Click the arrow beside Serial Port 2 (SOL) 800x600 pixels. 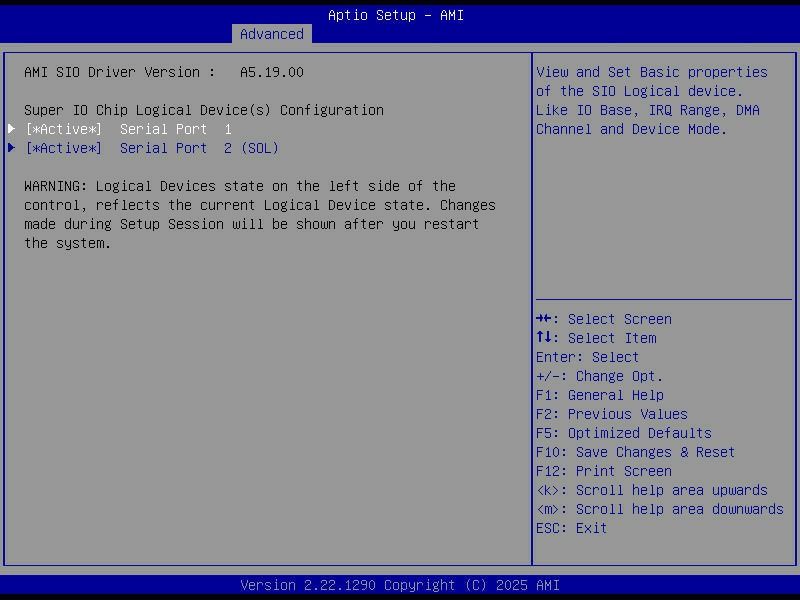click(x=12, y=148)
